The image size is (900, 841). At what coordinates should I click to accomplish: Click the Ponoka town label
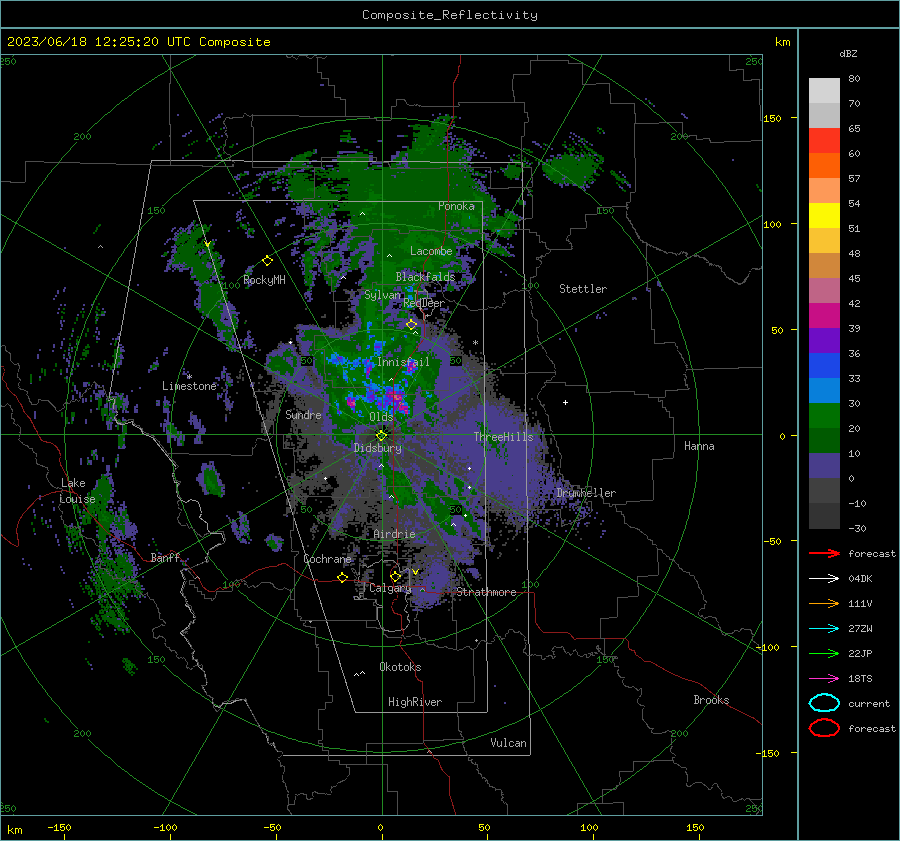click(456, 206)
